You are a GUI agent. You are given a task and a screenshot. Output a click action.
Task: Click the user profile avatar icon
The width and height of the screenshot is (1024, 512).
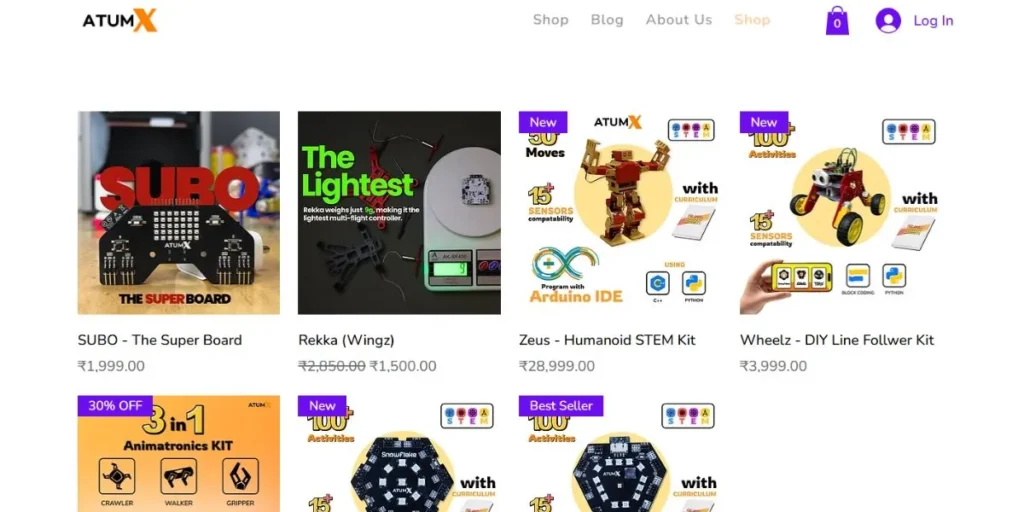pos(888,20)
